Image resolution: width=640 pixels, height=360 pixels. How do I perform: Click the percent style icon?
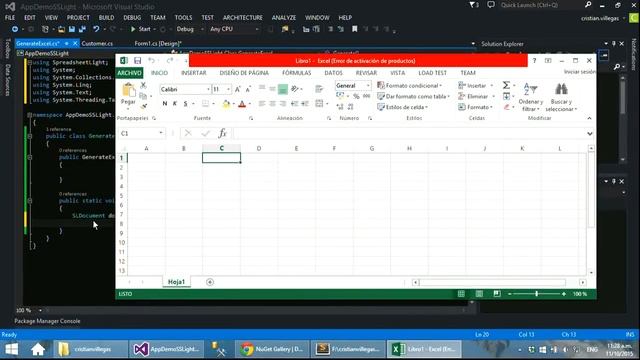point(356,96)
